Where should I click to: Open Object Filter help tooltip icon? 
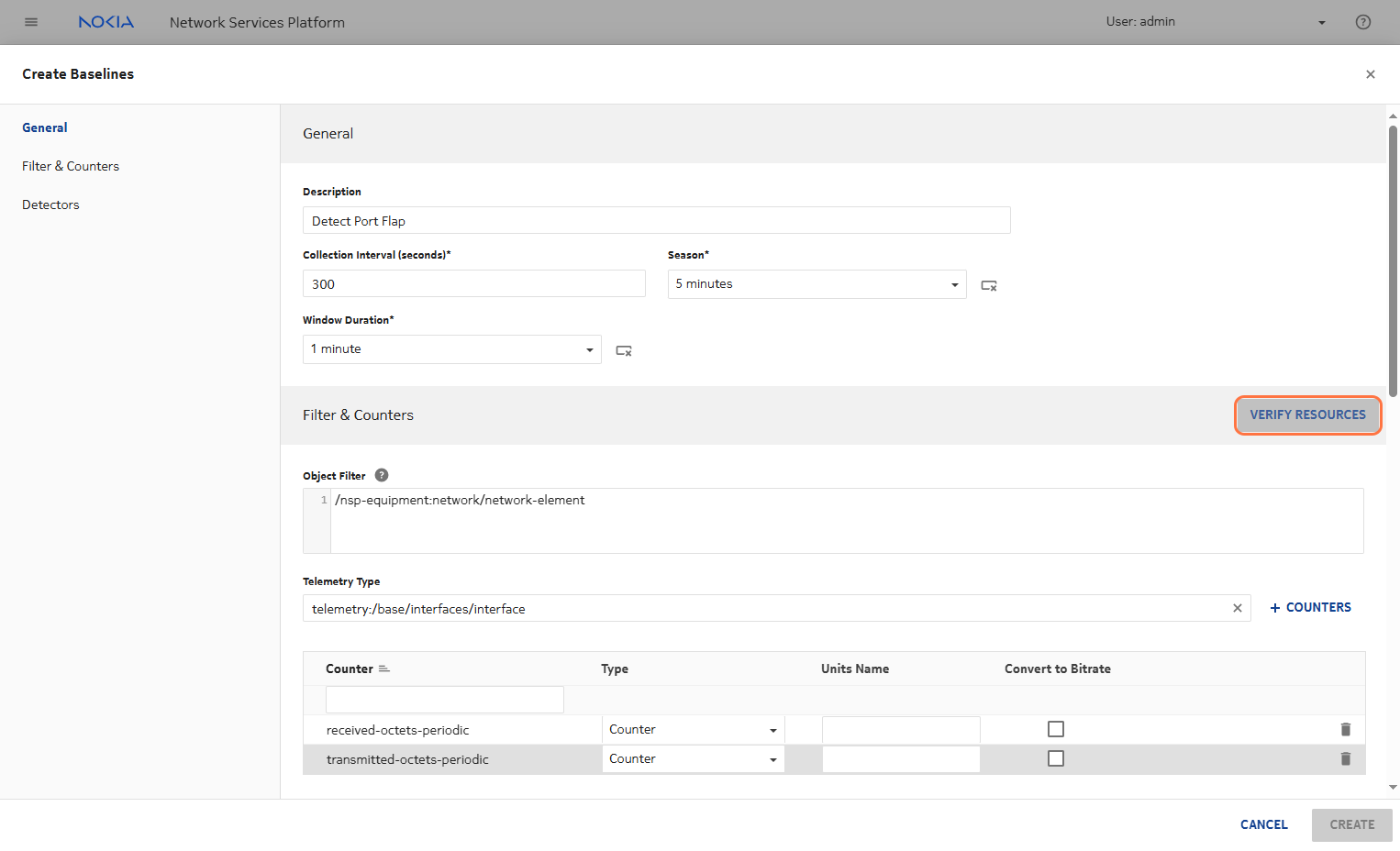(x=382, y=475)
